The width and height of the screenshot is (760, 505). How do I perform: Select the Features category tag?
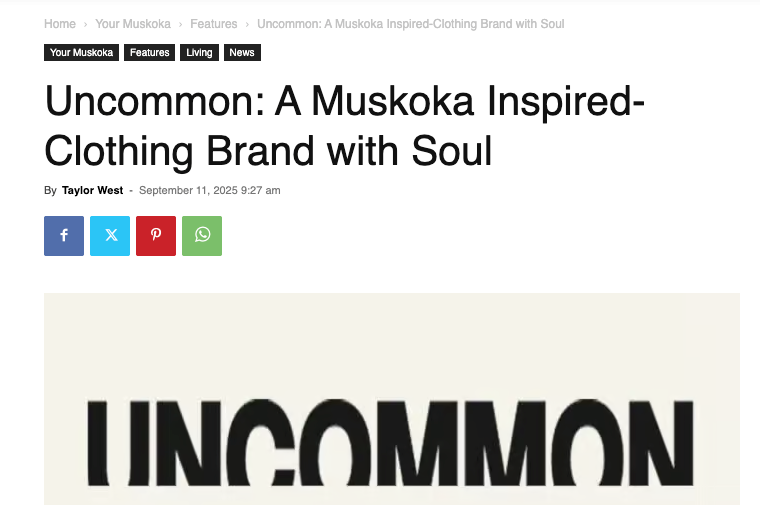[149, 53]
